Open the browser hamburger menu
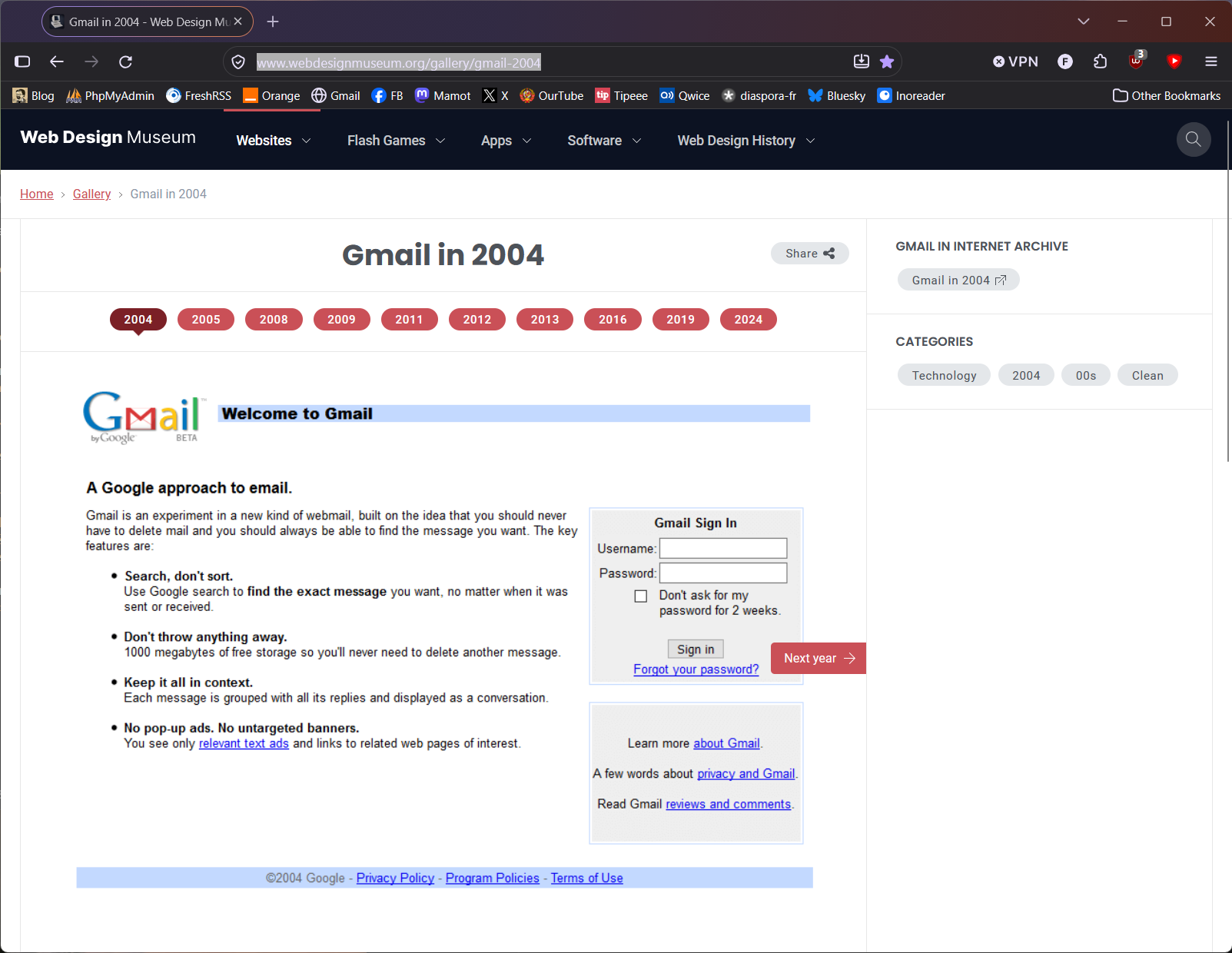Viewport: 1232px width, 953px height. coord(1211,61)
